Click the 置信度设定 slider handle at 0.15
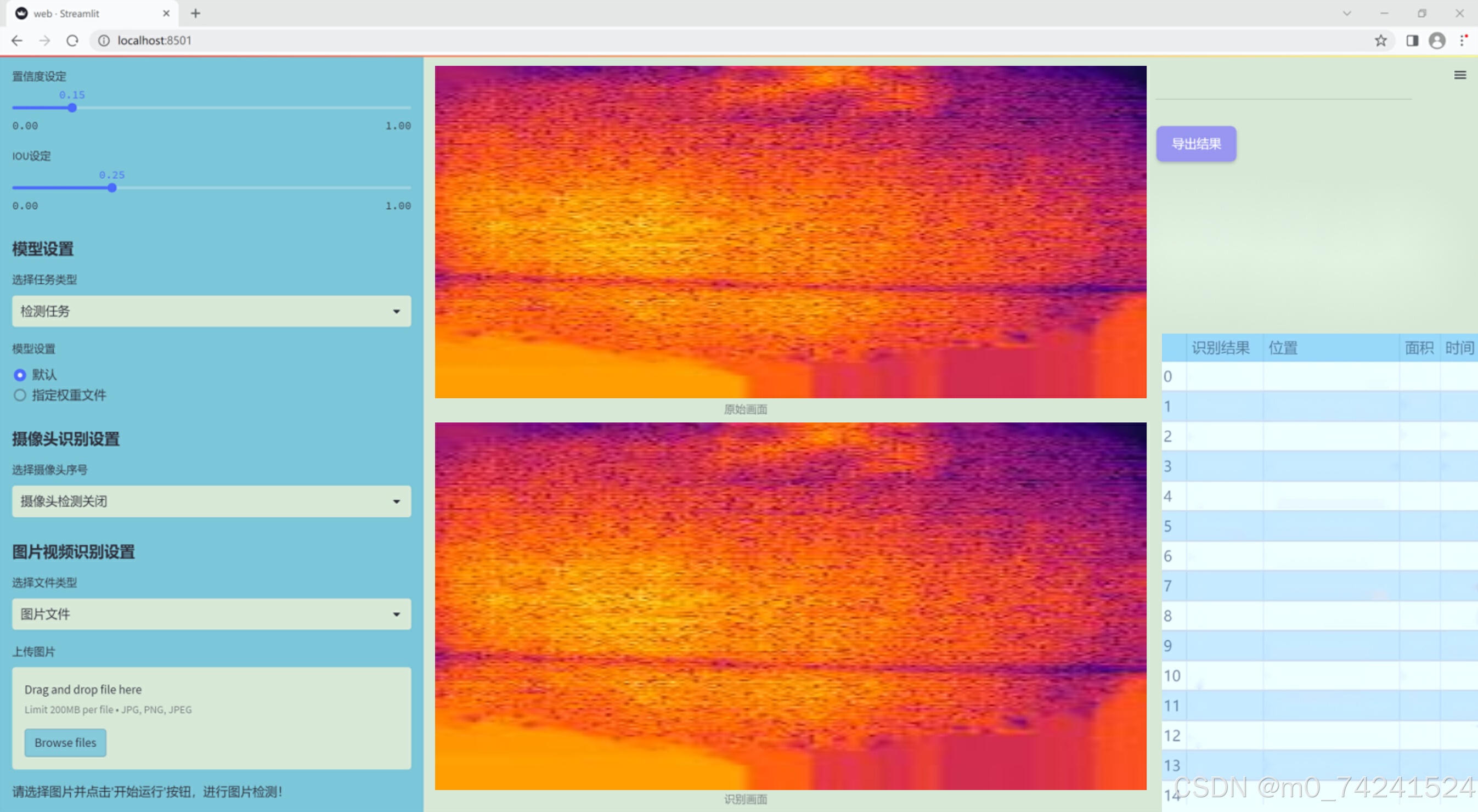 [x=72, y=108]
